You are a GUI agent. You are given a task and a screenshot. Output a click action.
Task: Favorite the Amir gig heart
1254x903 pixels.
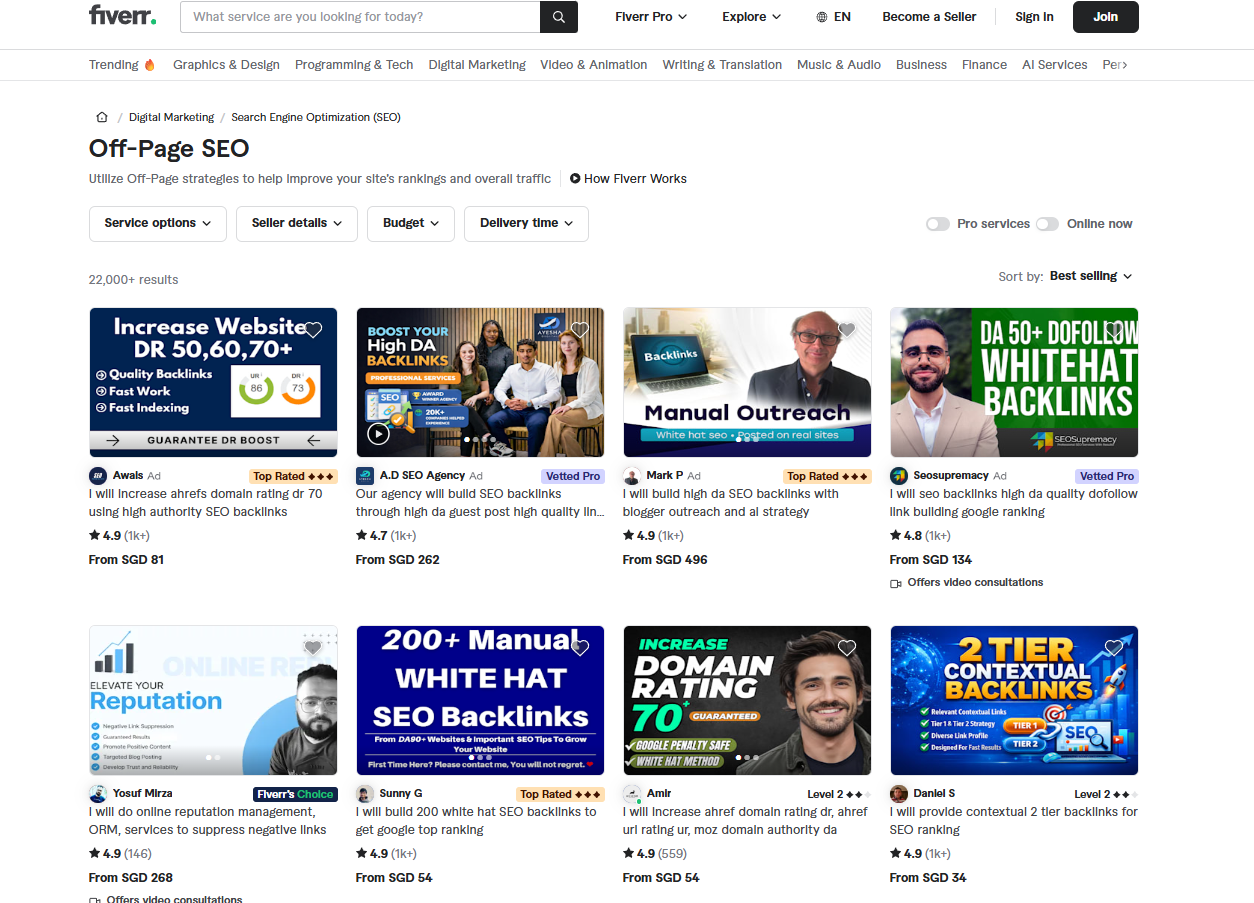click(x=847, y=648)
